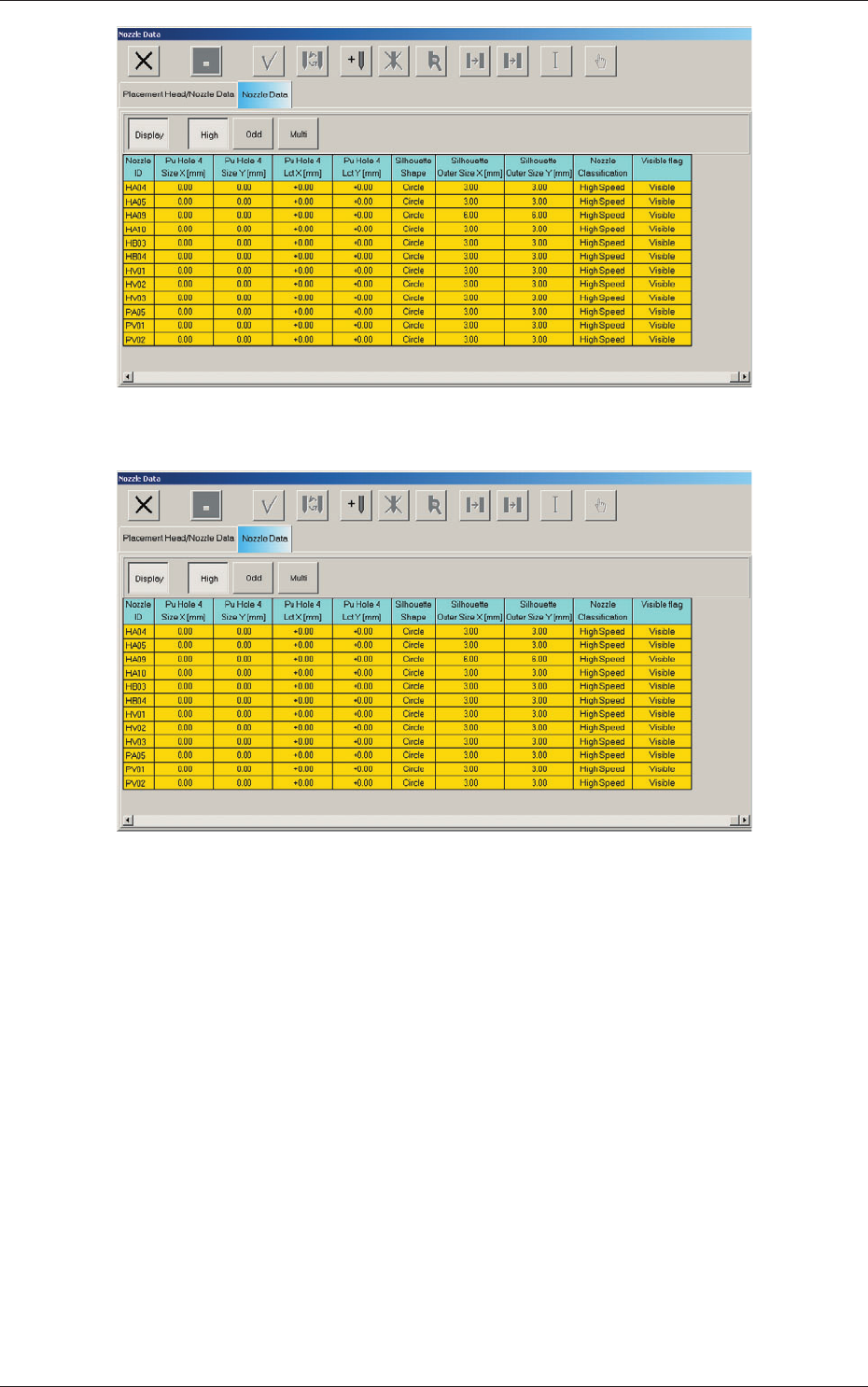Image resolution: width=868 pixels, height=1387 pixels.
Task: Toggle the Display button in upper window
Action: point(149,134)
